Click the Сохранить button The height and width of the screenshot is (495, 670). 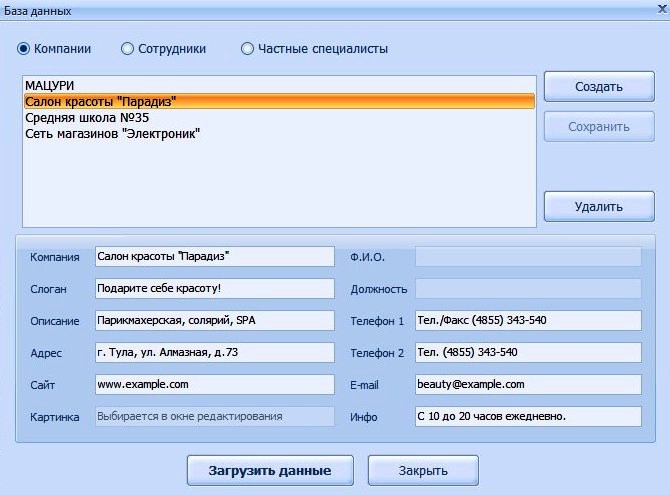click(x=599, y=127)
